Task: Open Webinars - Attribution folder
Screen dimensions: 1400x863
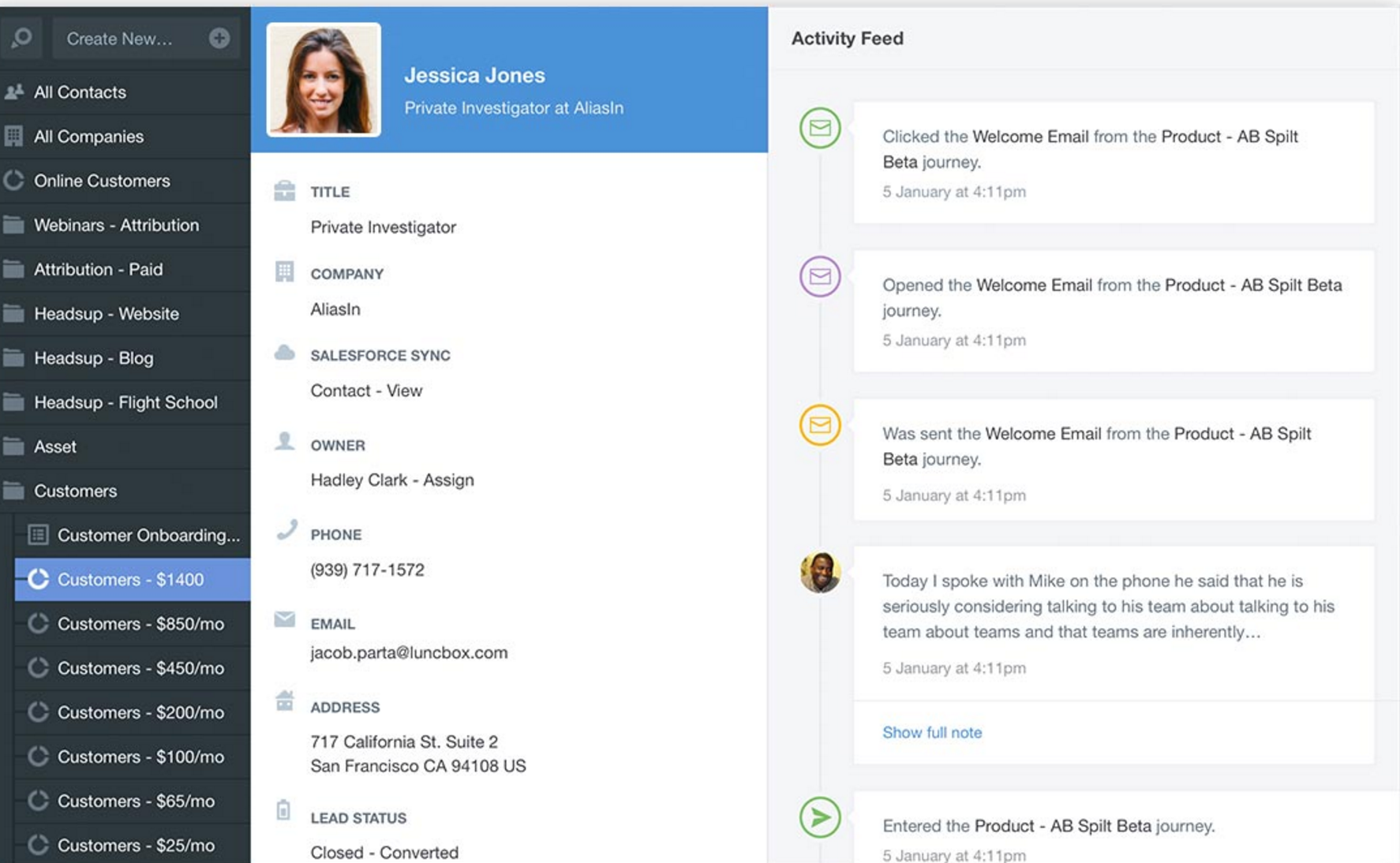Action: tap(125, 225)
